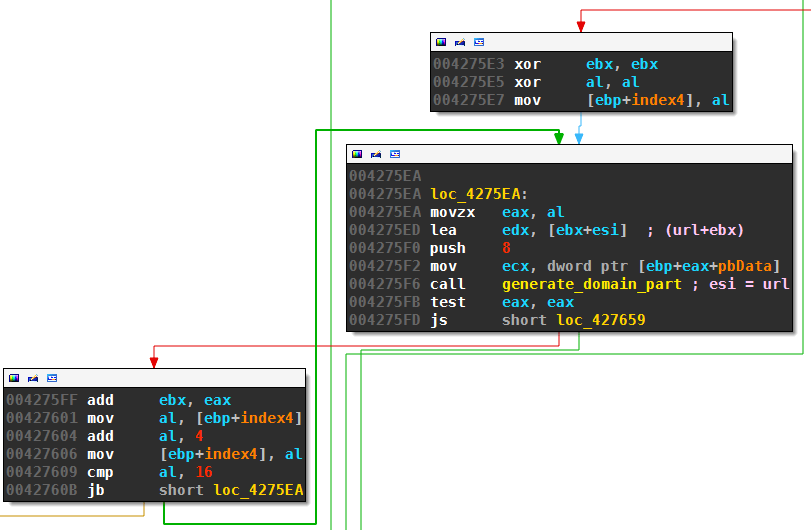
Task: Click list icon on xor ebx block
Action: tap(479, 43)
